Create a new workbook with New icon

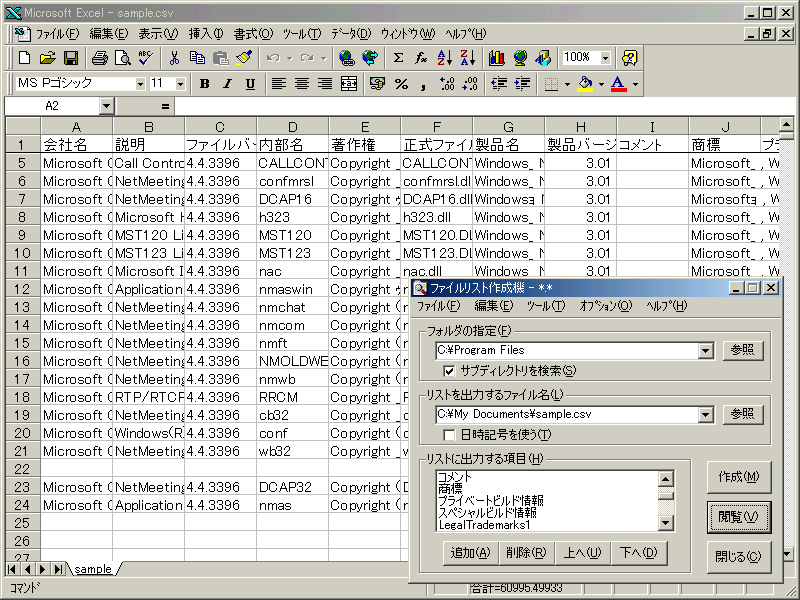pyautogui.click(x=24, y=58)
